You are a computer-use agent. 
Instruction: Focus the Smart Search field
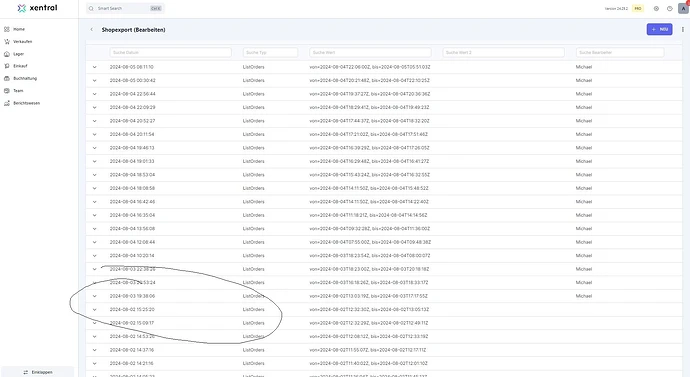(x=125, y=8)
